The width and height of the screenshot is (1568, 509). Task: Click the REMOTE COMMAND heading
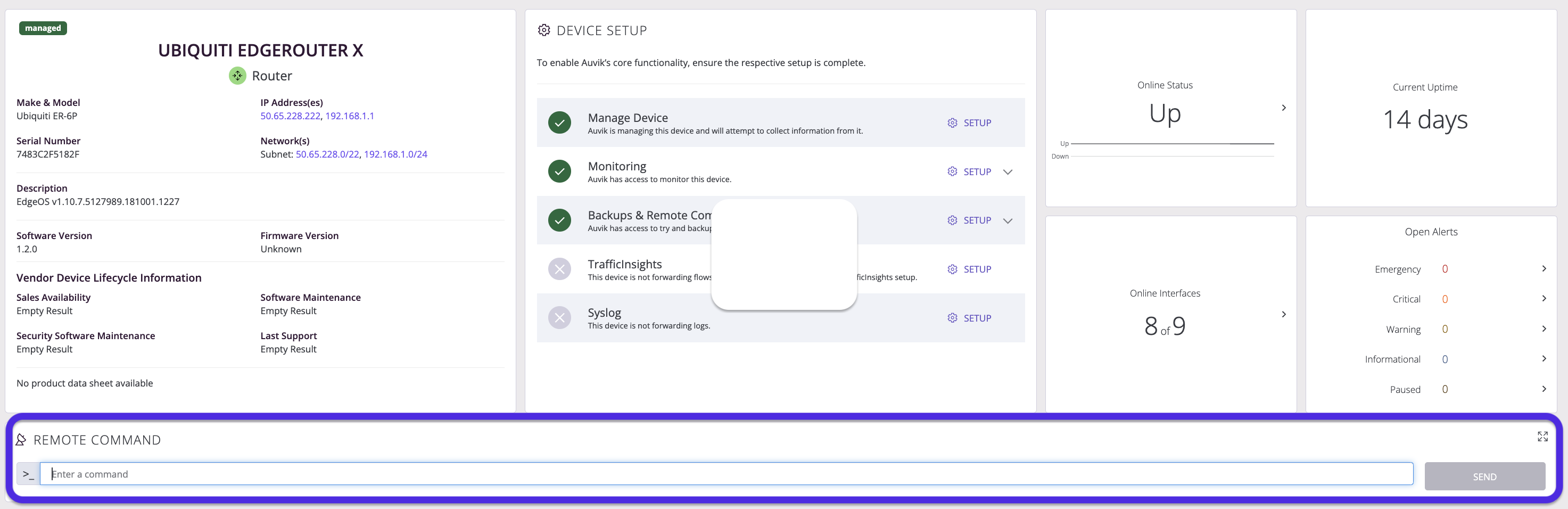(x=97, y=440)
